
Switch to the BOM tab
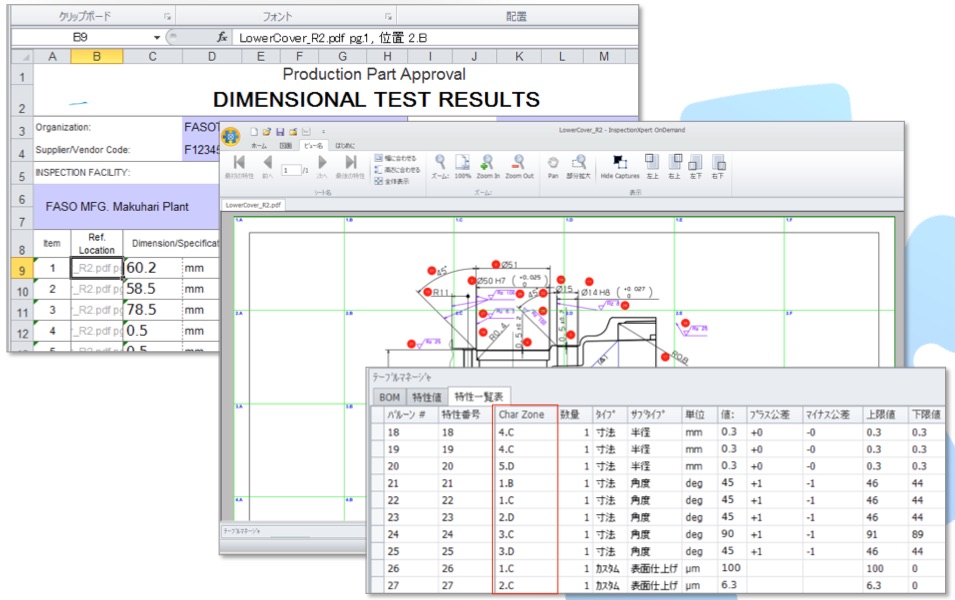[x=388, y=397]
